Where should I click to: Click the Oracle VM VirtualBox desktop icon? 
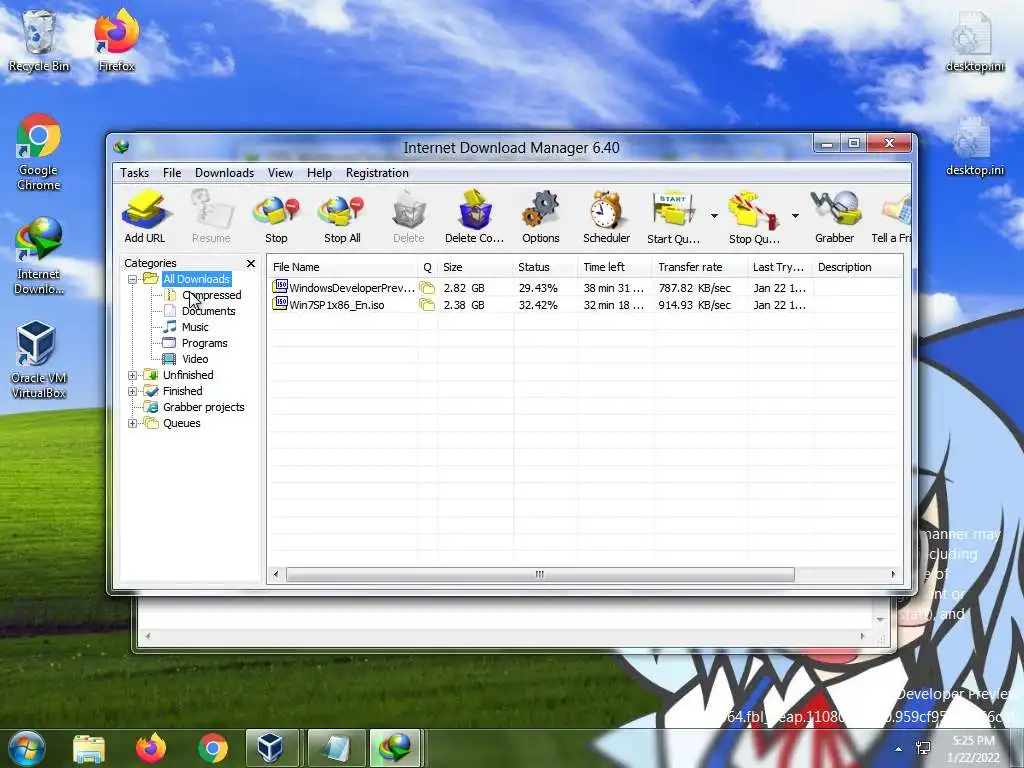(x=38, y=360)
